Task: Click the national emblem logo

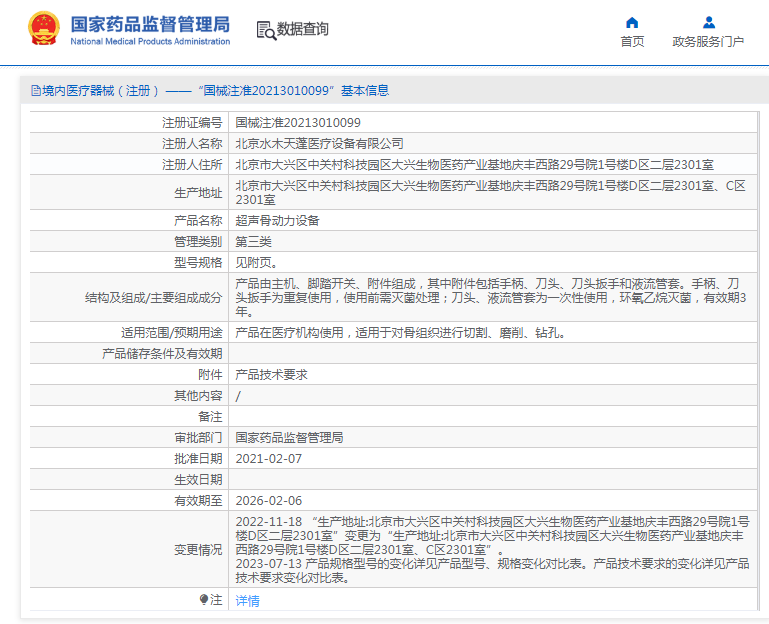Action: coord(44,28)
